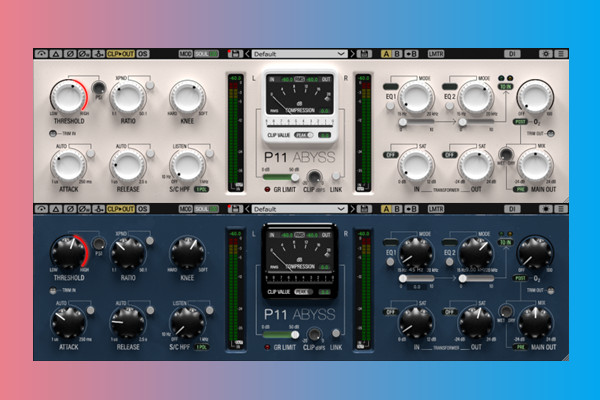Open the settings gear in the dark plugin toolbar
The width and height of the screenshot is (600, 400).
pos(546,209)
